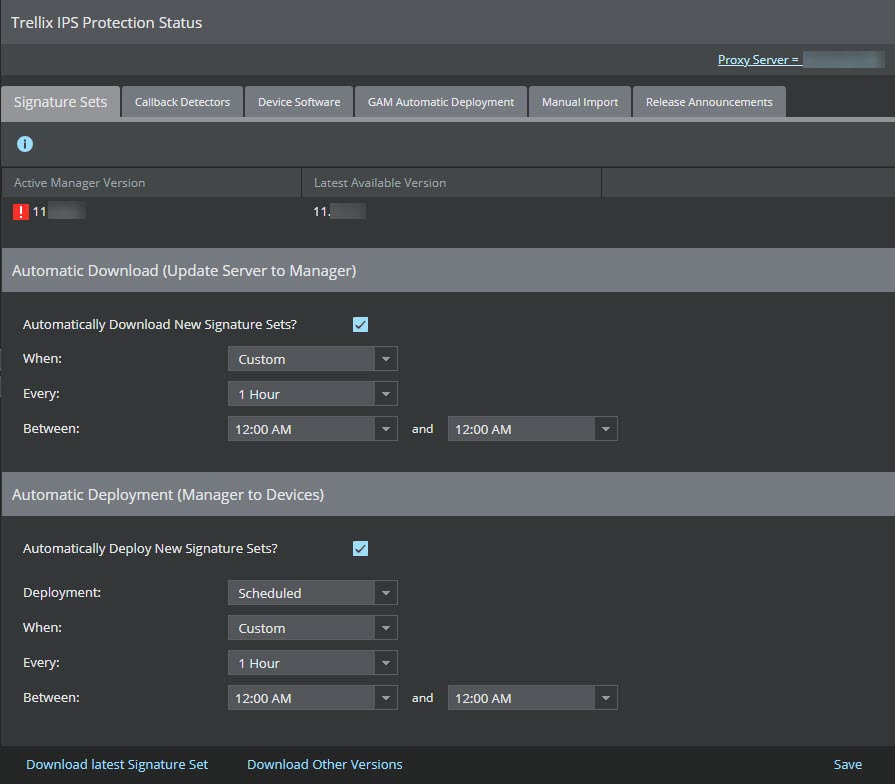Click the blue information icon
The height and width of the screenshot is (784, 895).
click(x=25, y=144)
